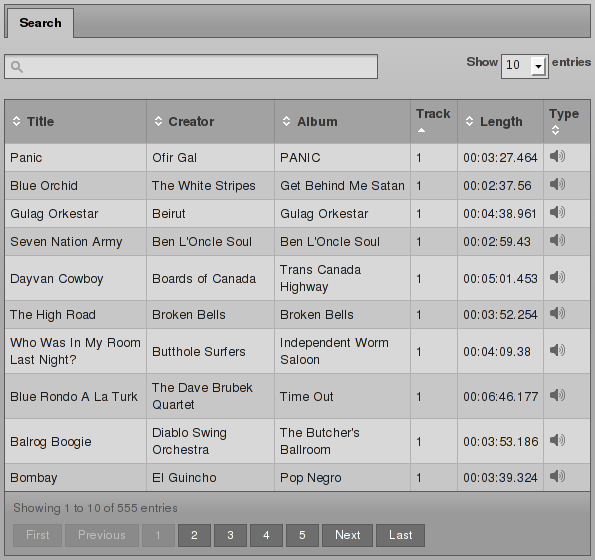This screenshot has height=560, width=595.
Task: Click the audio icon in Blue Orchid row
Action: pos(557,184)
